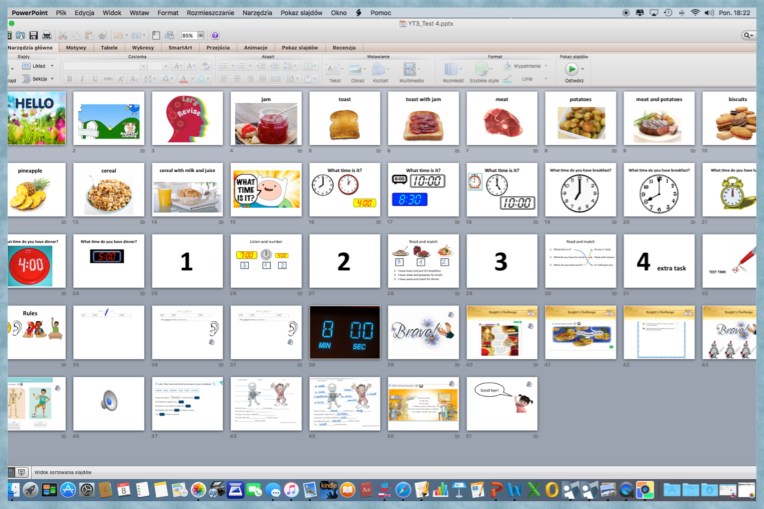The image size is (764, 509).
Task: Select the 8 MIN 00 SEC timer slide
Action: (344, 332)
